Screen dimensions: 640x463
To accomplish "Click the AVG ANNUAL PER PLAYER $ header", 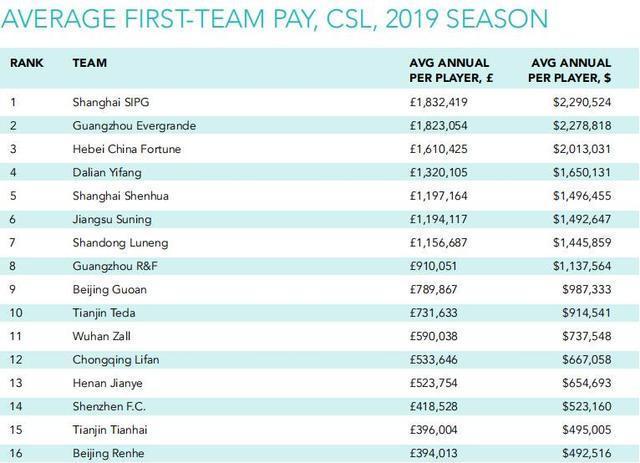I will pos(570,69).
